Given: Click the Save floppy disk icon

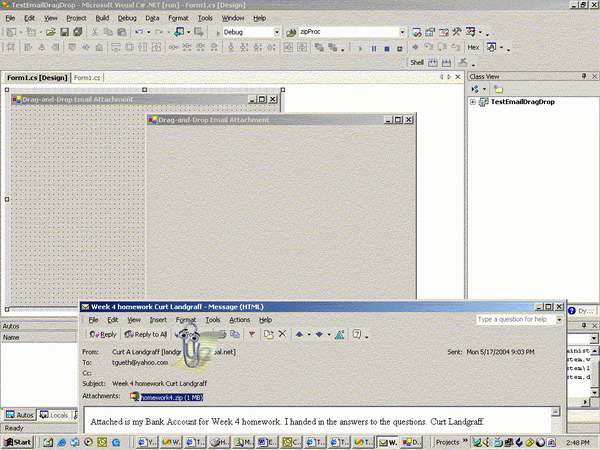Looking at the screenshot, I should point(64,32).
